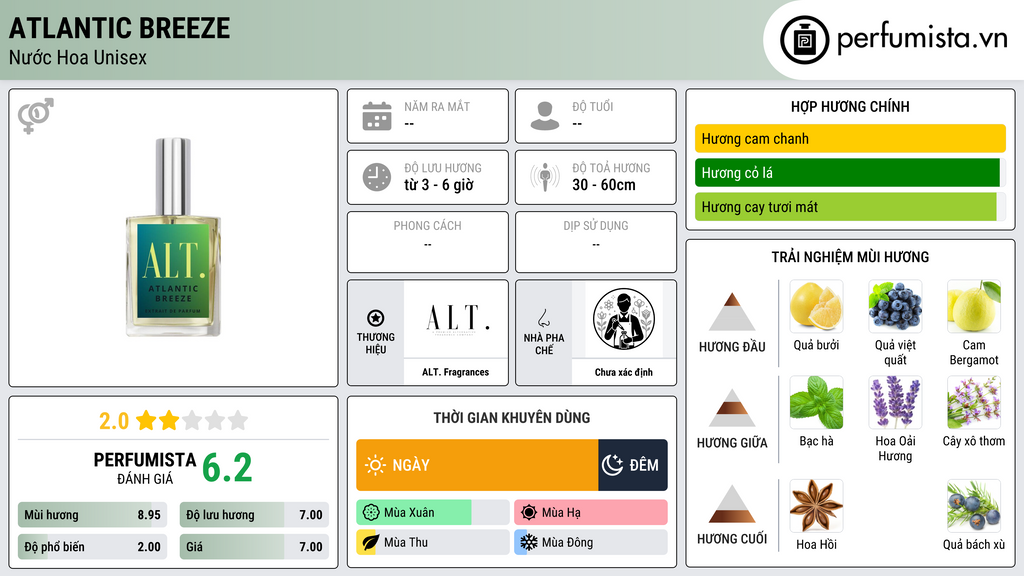Click the PHONG CÁCH style box
The width and height of the screenshot is (1024, 576).
click(x=428, y=242)
